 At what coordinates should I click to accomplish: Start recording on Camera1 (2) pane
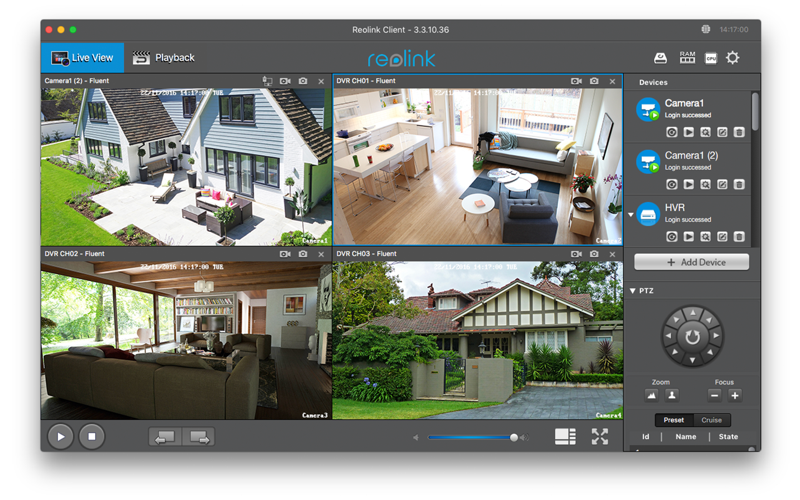pos(285,81)
